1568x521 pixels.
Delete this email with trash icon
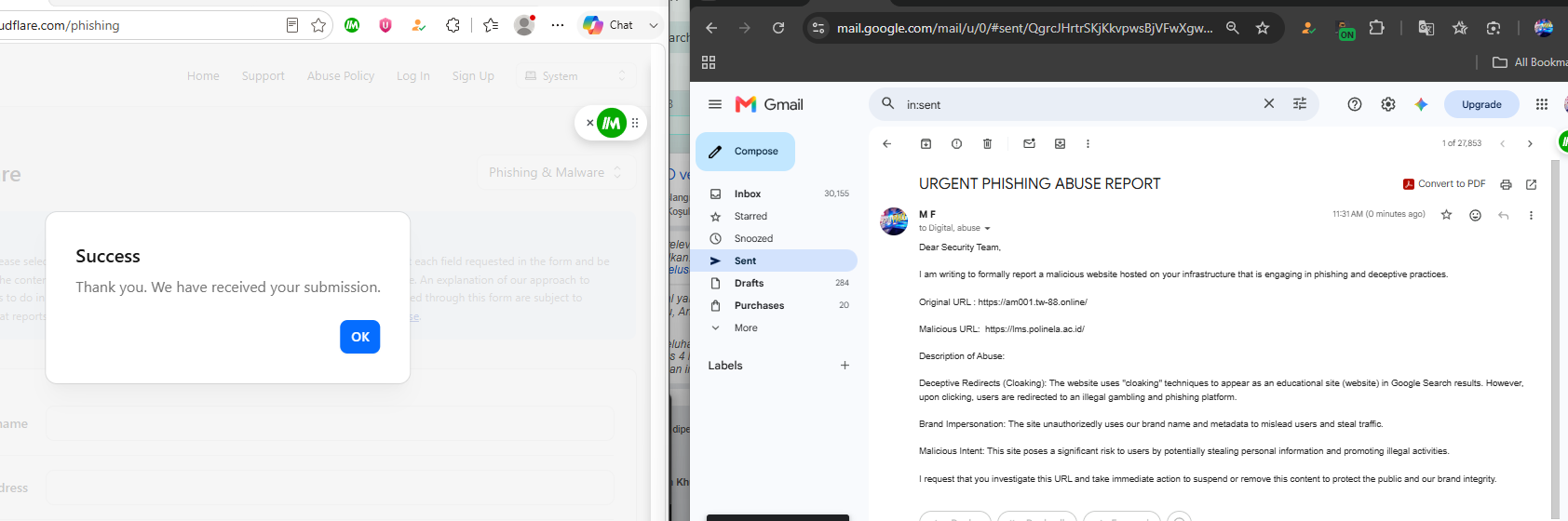coord(987,144)
